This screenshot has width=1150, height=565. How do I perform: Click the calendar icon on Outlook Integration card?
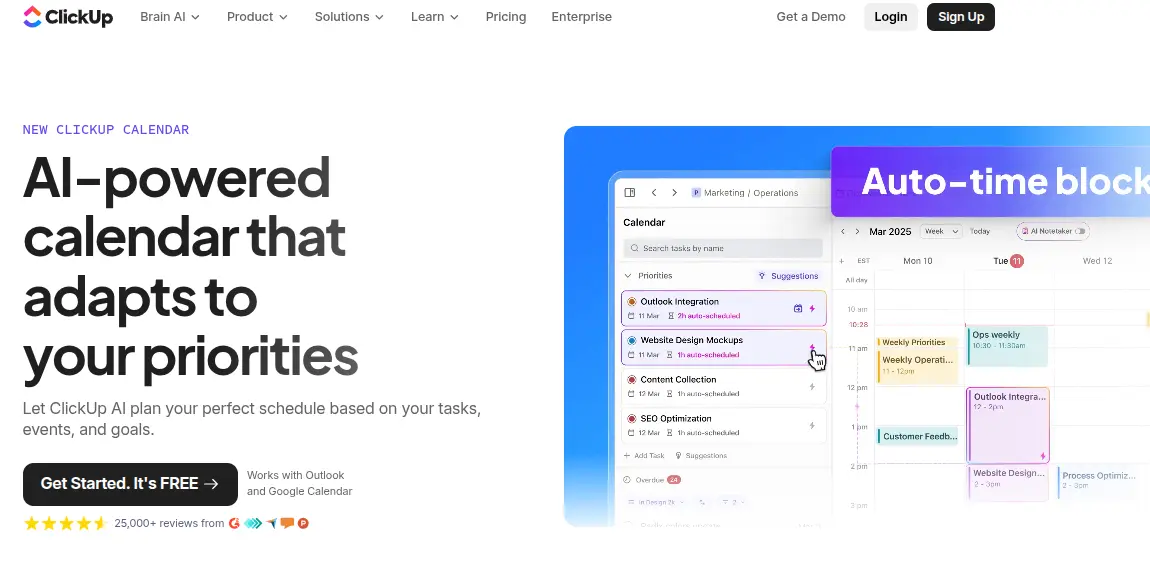(x=798, y=308)
